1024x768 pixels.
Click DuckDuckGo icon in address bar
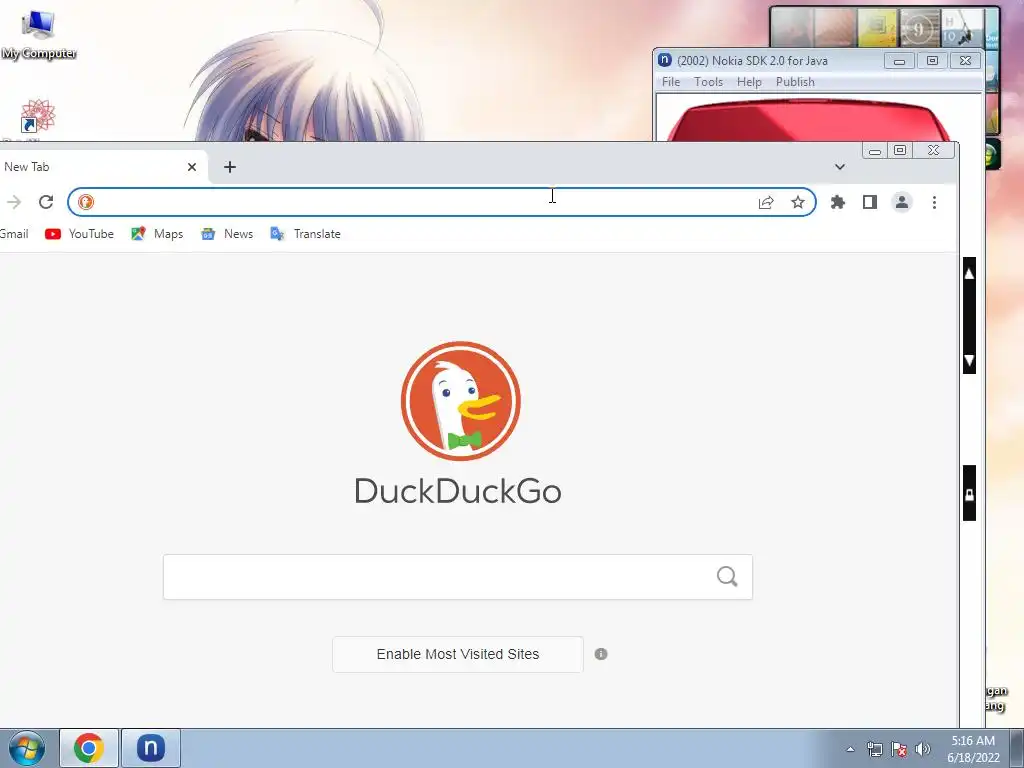tap(86, 202)
